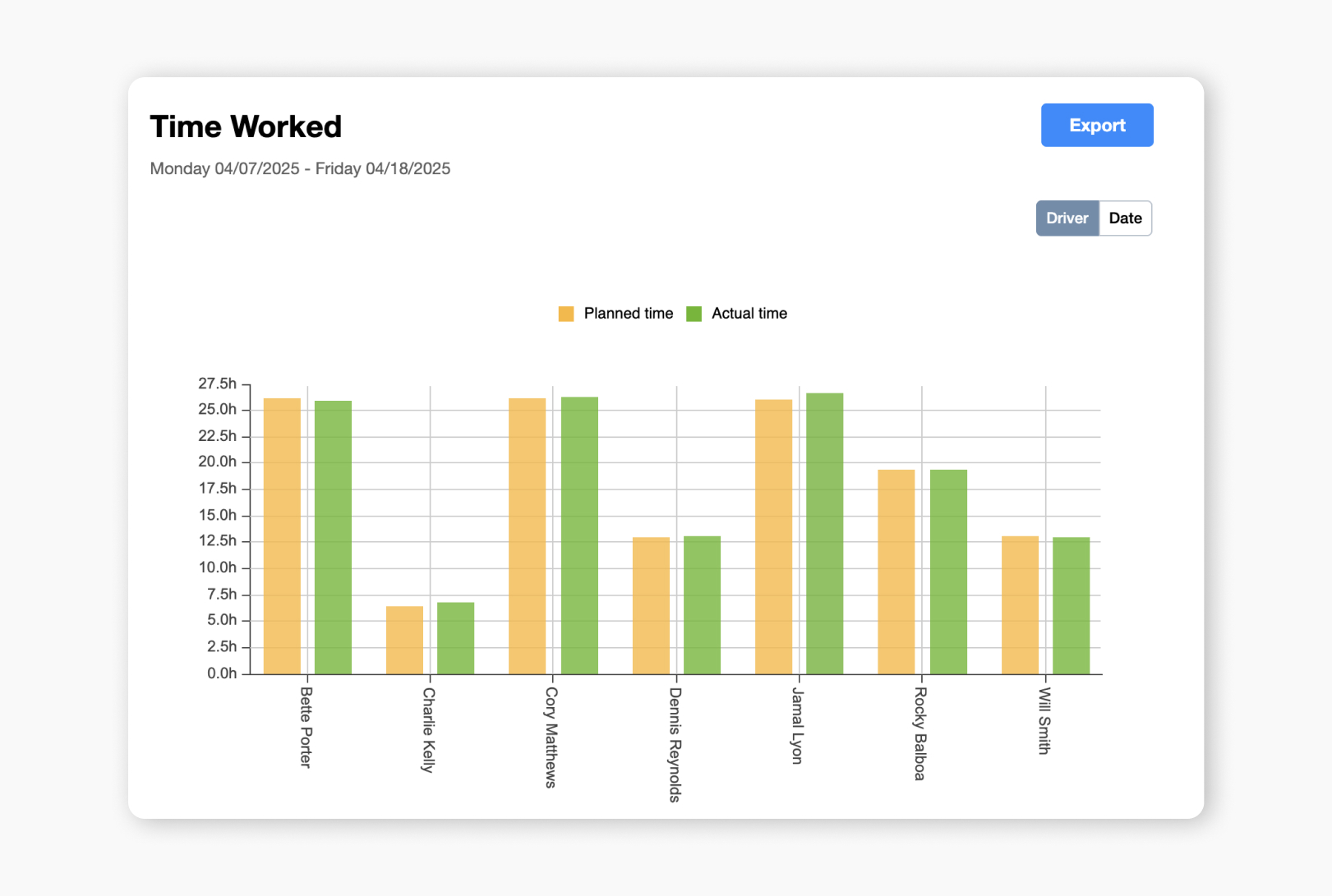
Task: Select the Driver view tab
Action: tap(1067, 218)
